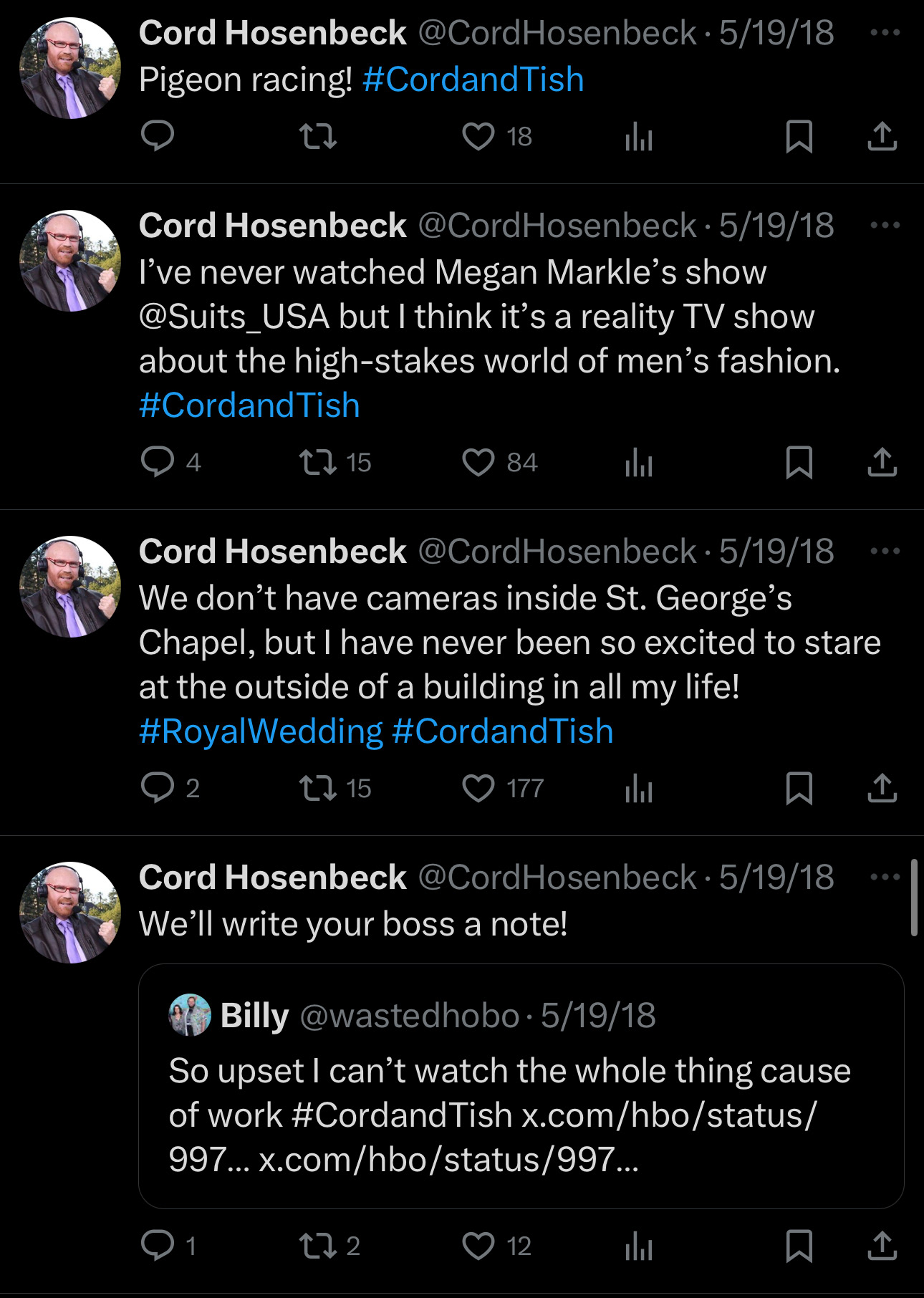Open #CordandTish hashtag in the Pigeon racing tweet
The height and width of the screenshot is (1298, 924).
click(x=473, y=80)
